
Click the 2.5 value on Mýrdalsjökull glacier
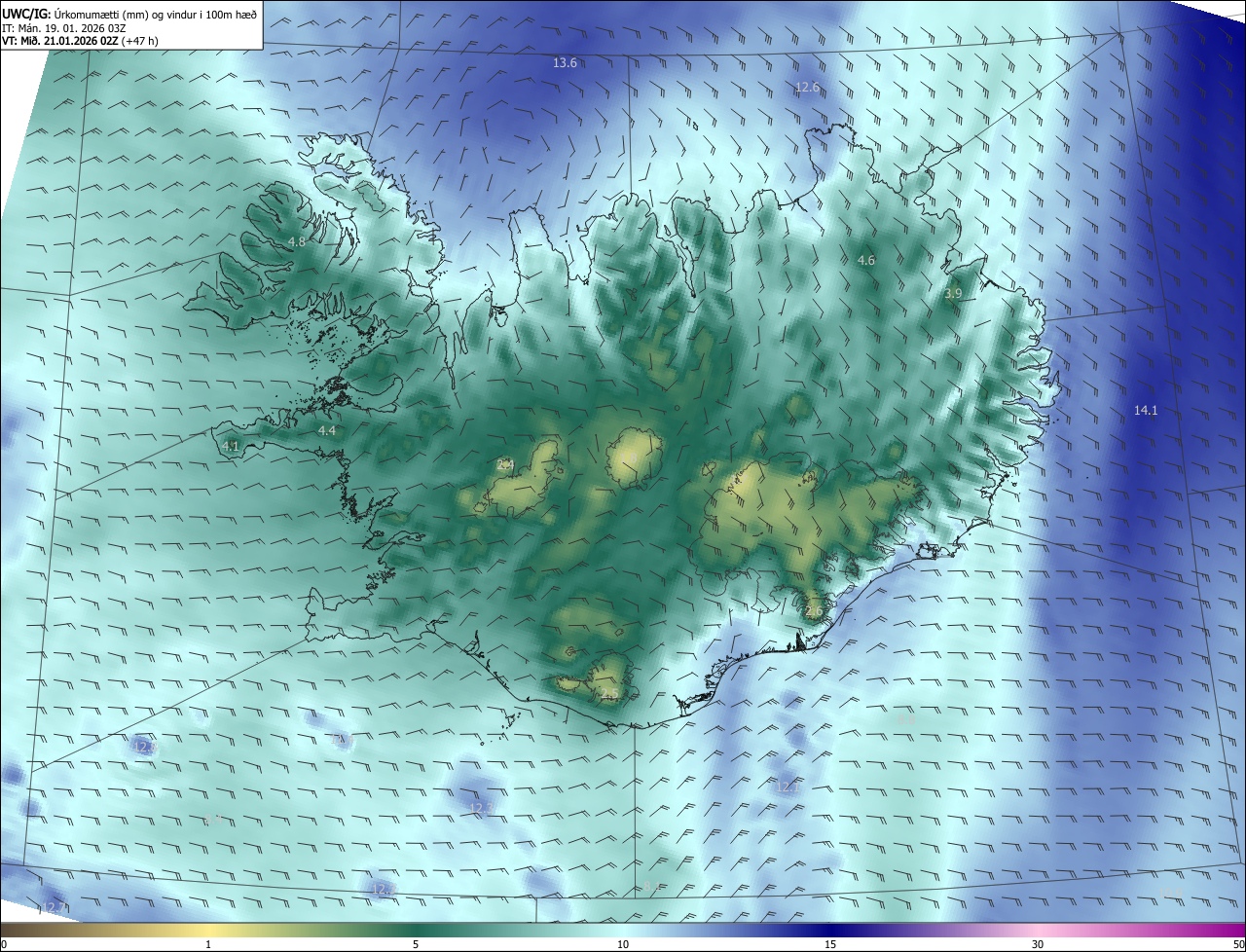pos(609,694)
